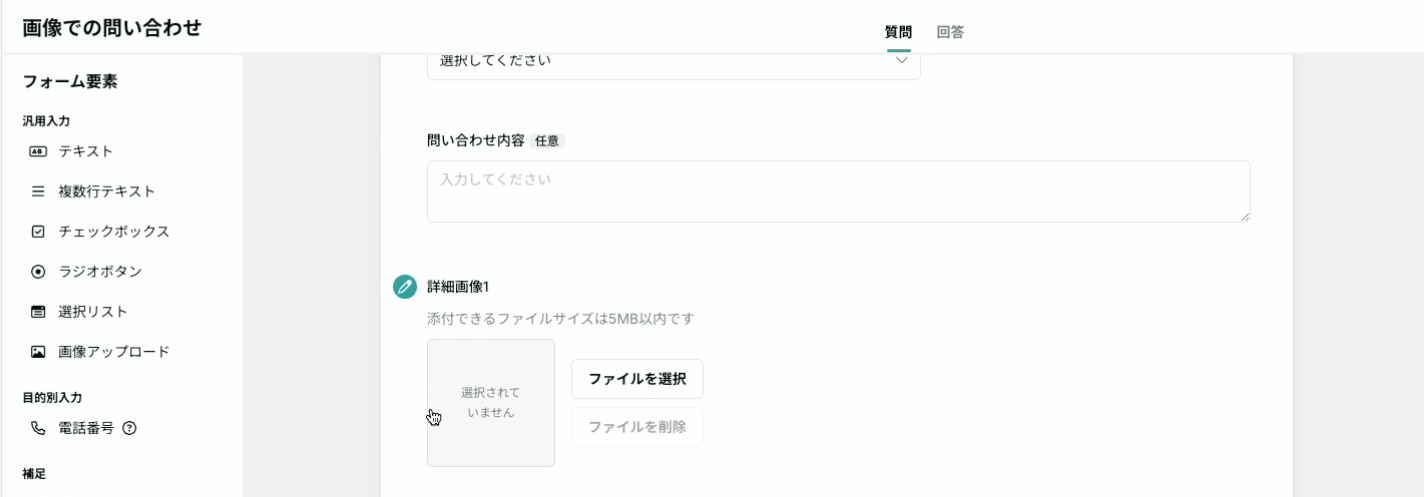Click the 選択リスト icon
The image size is (1424, 497).
click(x=38, y=311)
